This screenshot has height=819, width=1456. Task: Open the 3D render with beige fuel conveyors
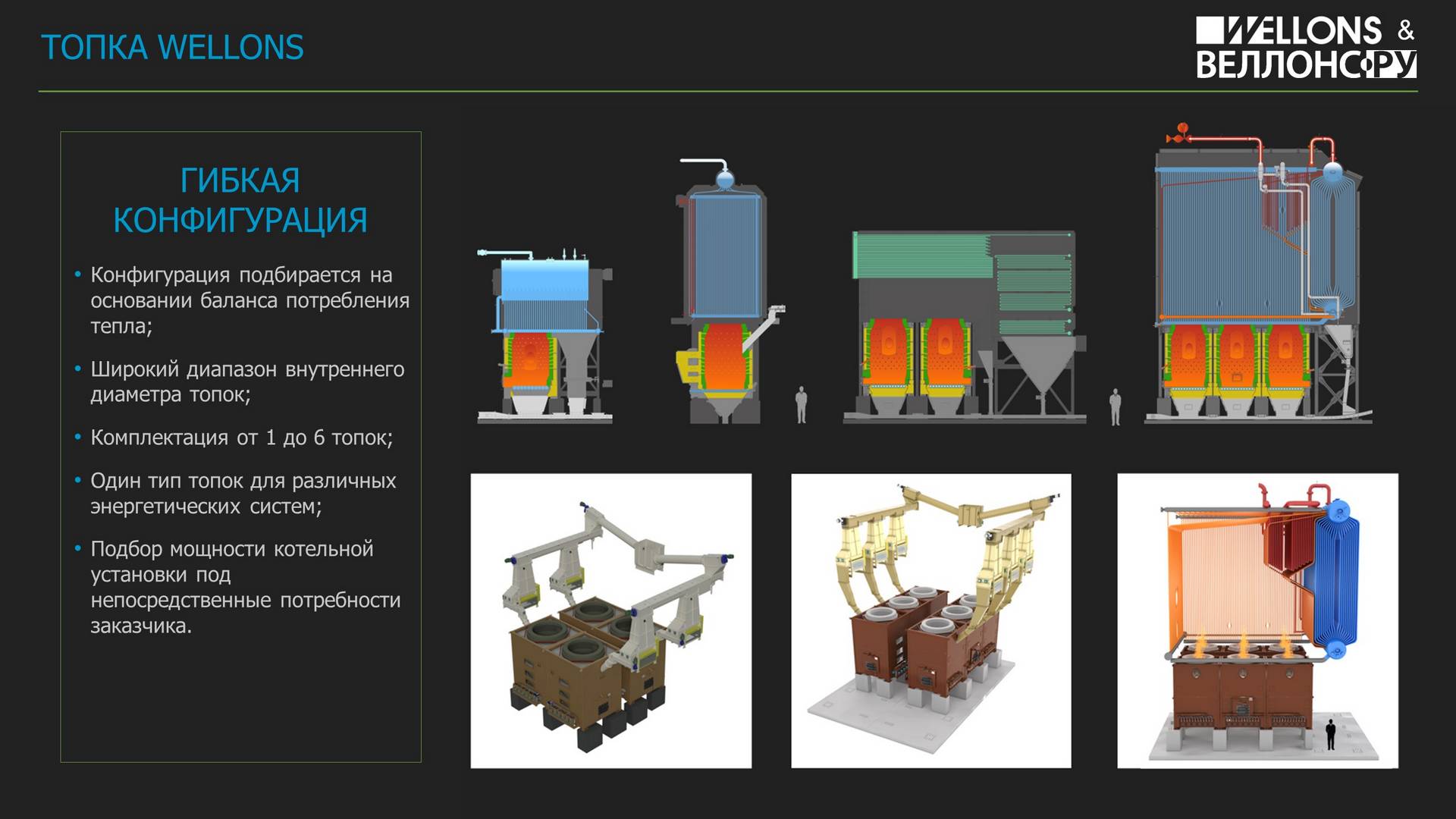coord(931,621)
